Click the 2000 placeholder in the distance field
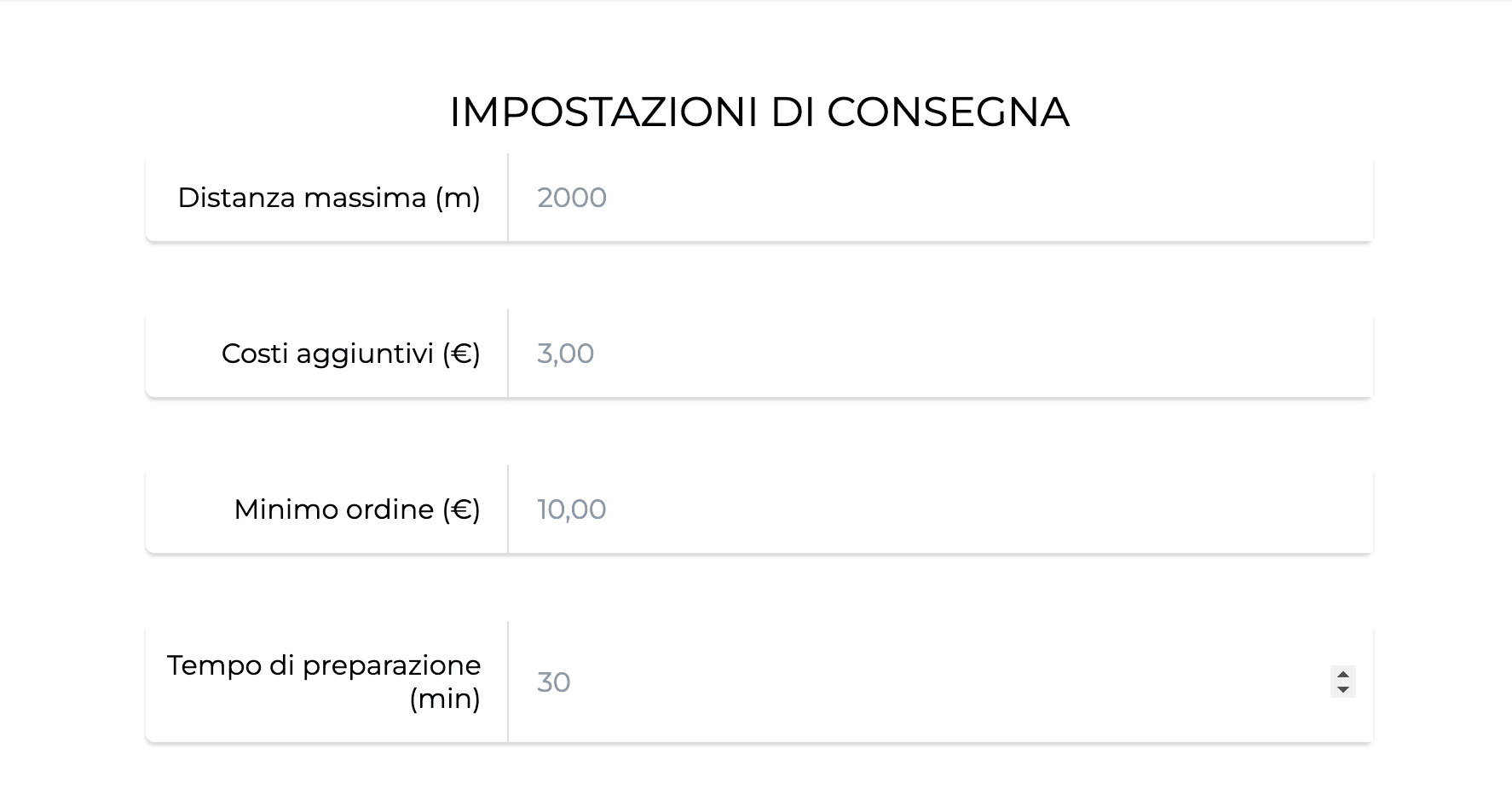The image size is (1512, 794). tap(572, 198)
